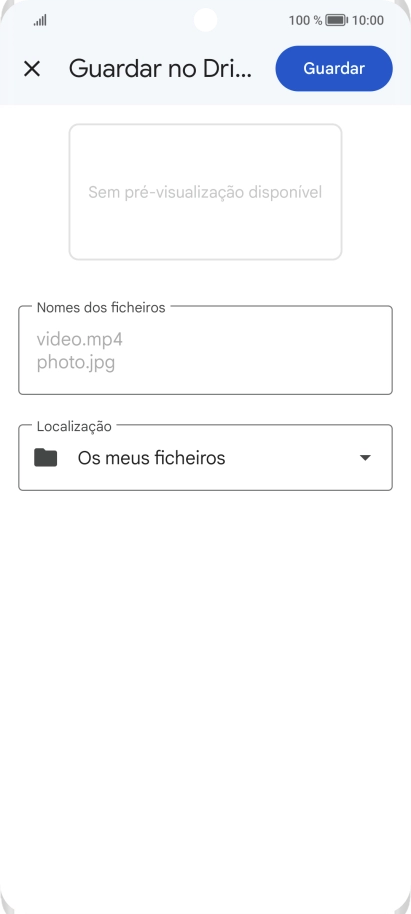
Task: Tap blank area below the Localização box
Action: pos(205,670)
